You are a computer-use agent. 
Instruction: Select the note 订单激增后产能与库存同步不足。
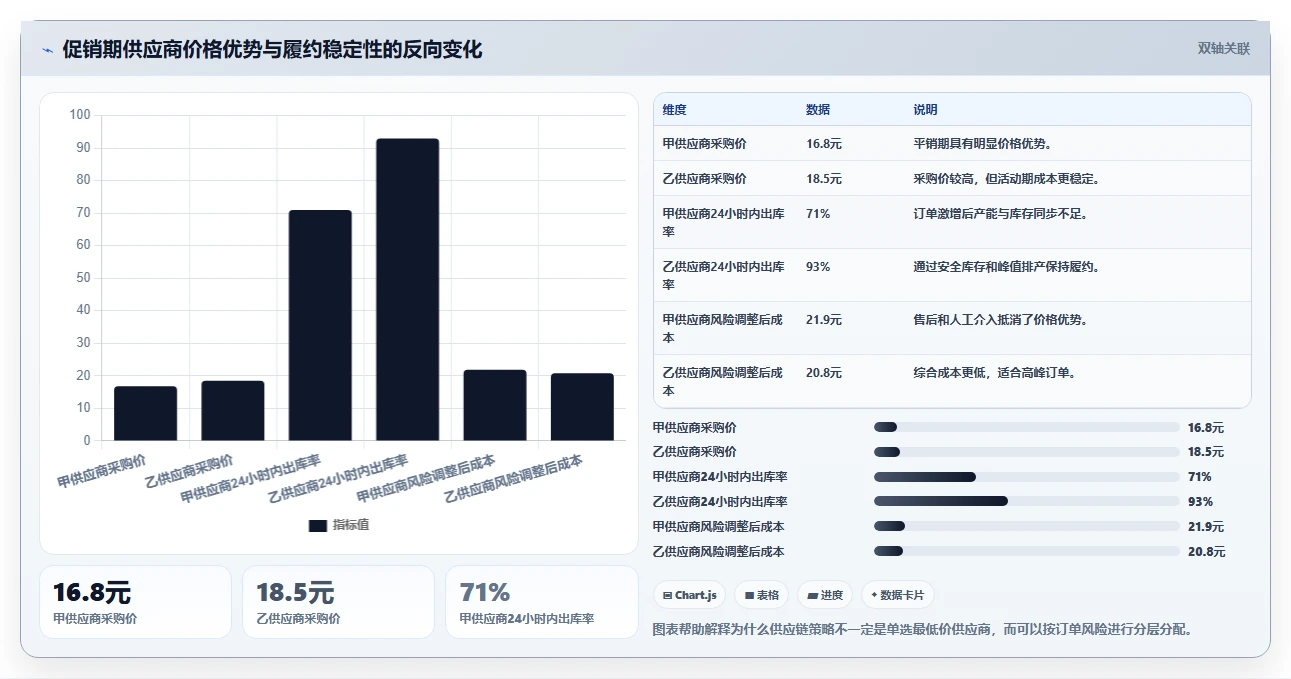coord(1000,214)
